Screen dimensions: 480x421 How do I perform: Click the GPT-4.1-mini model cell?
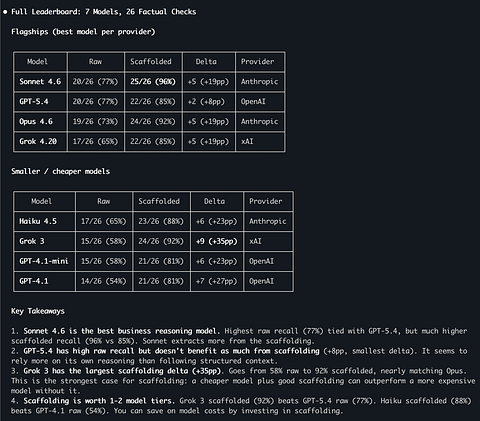[x=44, y=261]
